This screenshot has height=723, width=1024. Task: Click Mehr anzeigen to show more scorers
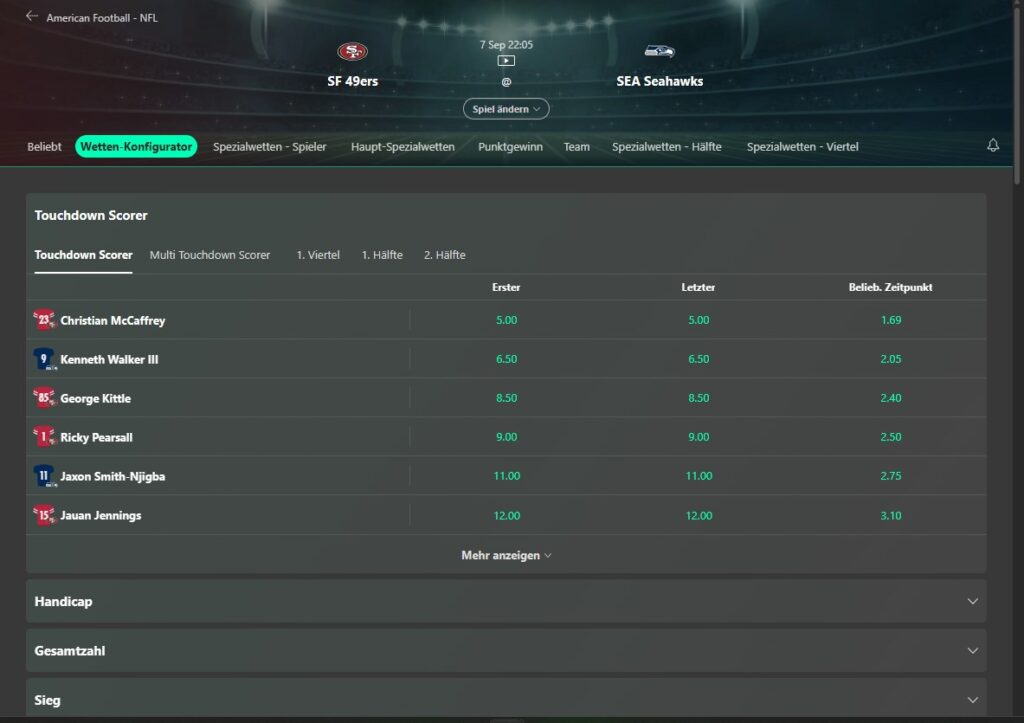(x=506, y=555)
